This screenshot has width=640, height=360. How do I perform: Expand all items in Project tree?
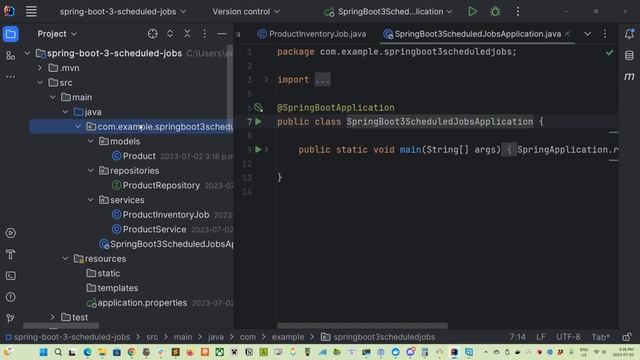pyautogui.click(x=170, y=34)
